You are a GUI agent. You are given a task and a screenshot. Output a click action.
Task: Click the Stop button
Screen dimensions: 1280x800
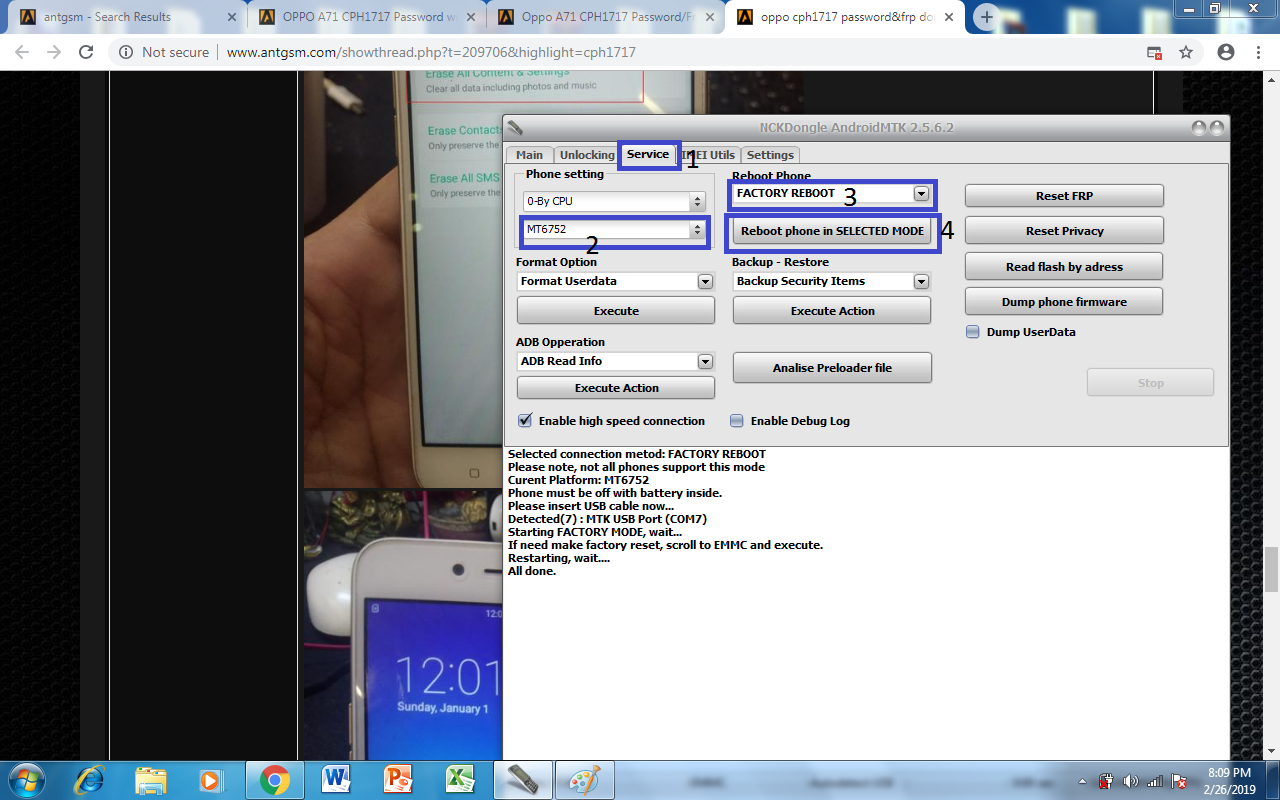tap(1150, 383)
